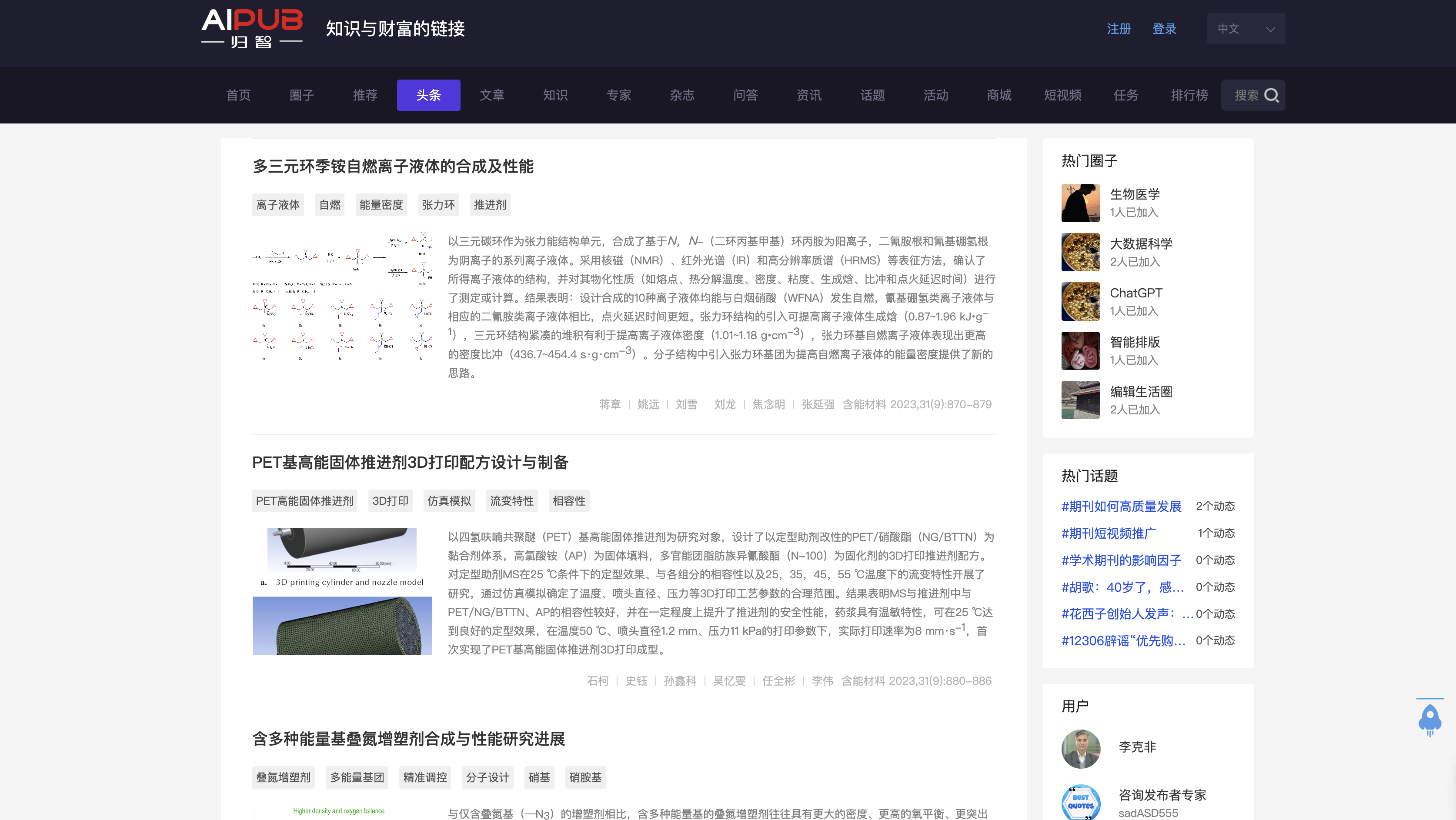
Task: Open the 智能排版 circle image
Action: (x=1080, y=350)
